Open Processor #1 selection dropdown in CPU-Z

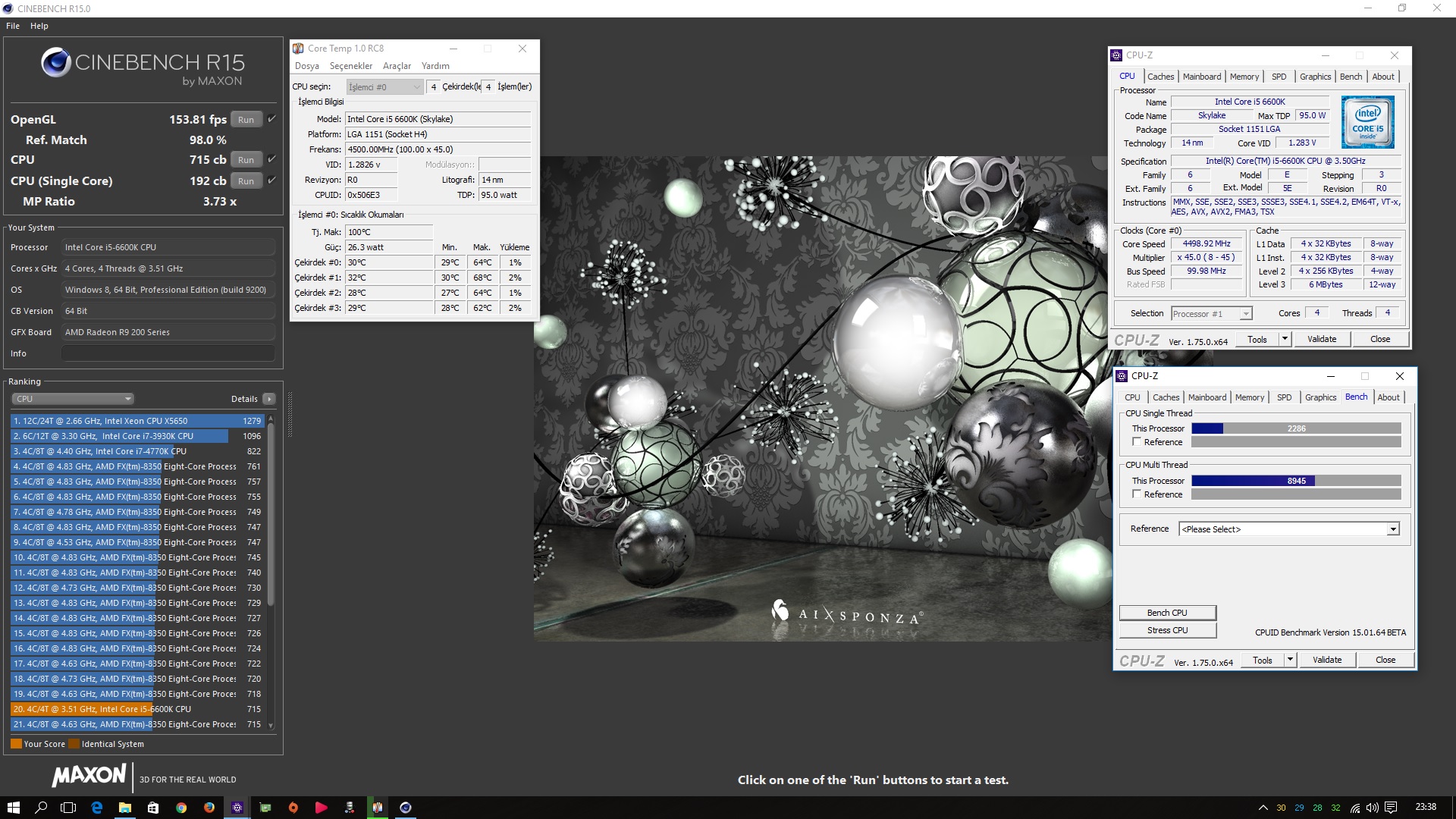coord(1211,314)
